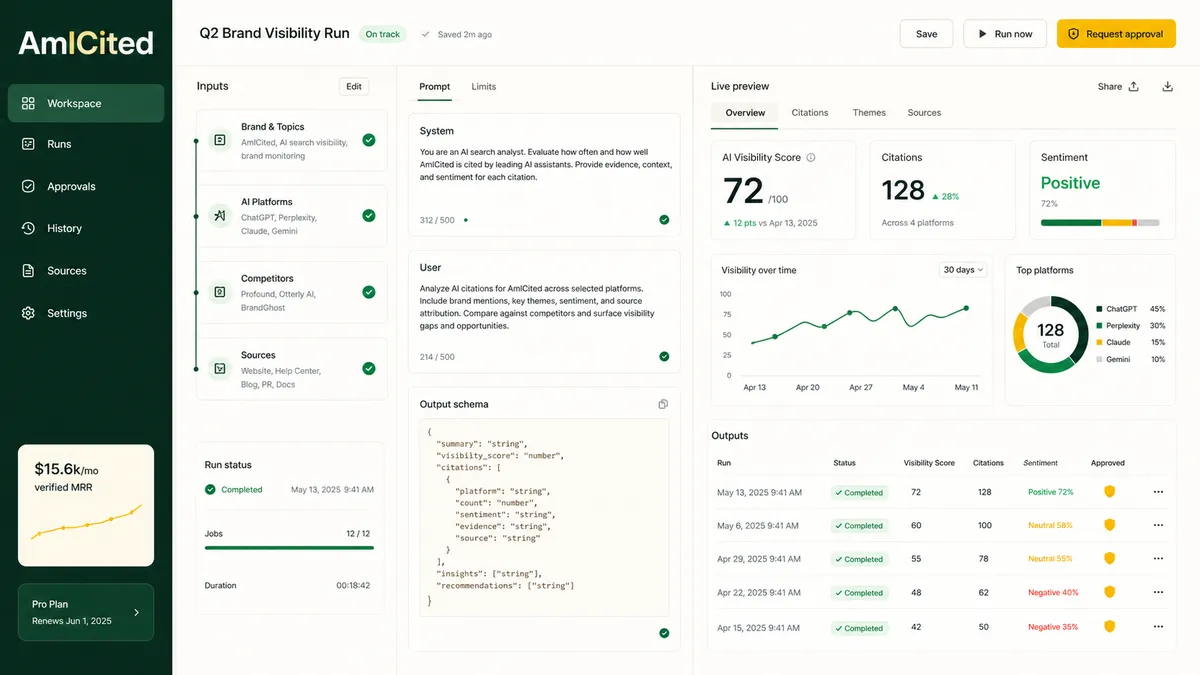This screenshot has width=1200, height=675.
Task: Toggle Sources card green checkmark
Action: coord(369,369)
